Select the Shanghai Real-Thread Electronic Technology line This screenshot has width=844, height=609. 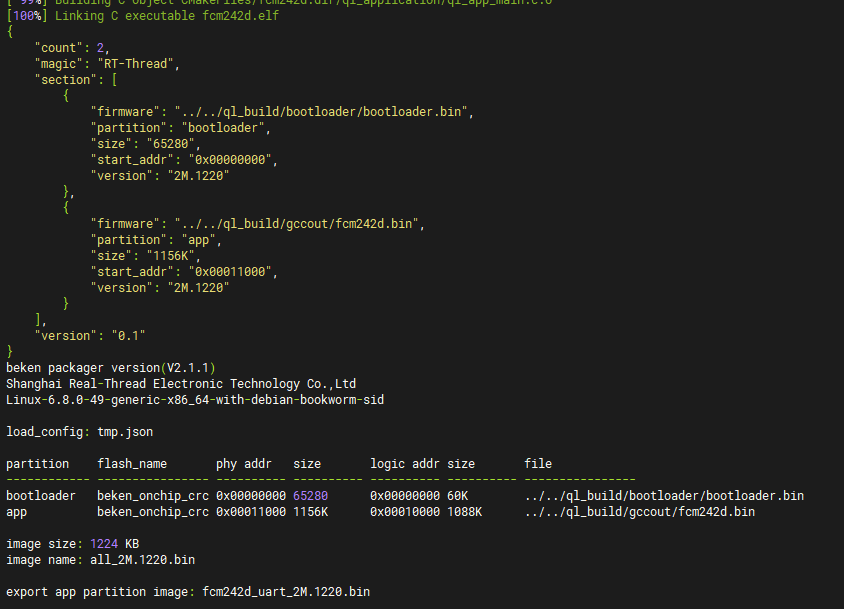[x=181, y=383]
